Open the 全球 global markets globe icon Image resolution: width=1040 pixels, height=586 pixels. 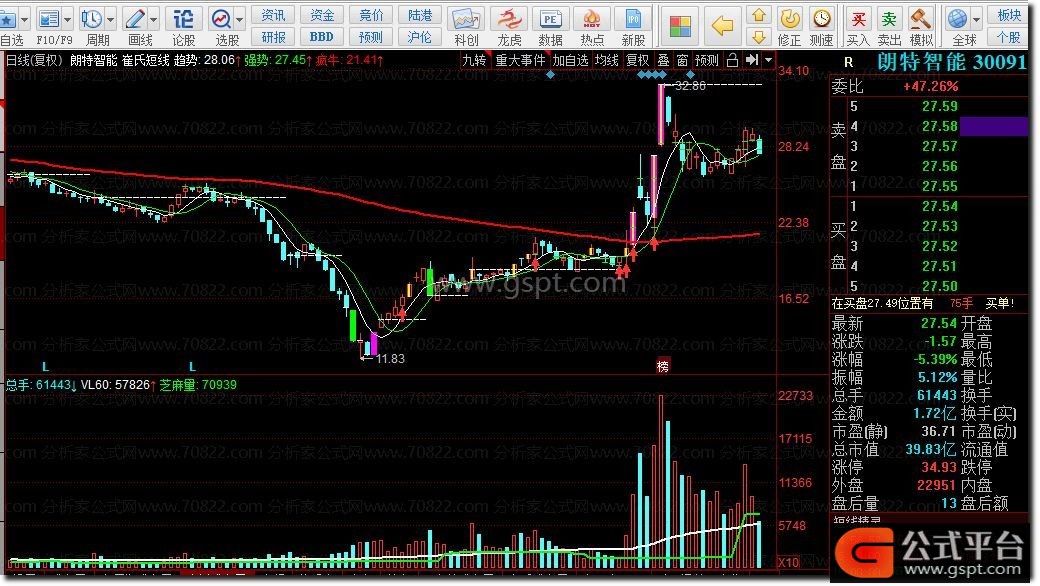click(957, 19)
